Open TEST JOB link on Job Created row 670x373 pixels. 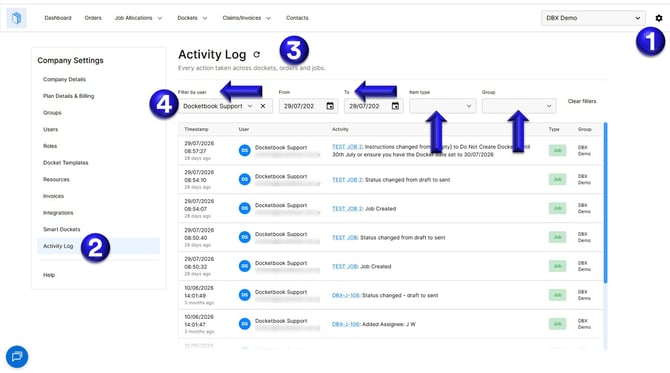tap(345, 267)
